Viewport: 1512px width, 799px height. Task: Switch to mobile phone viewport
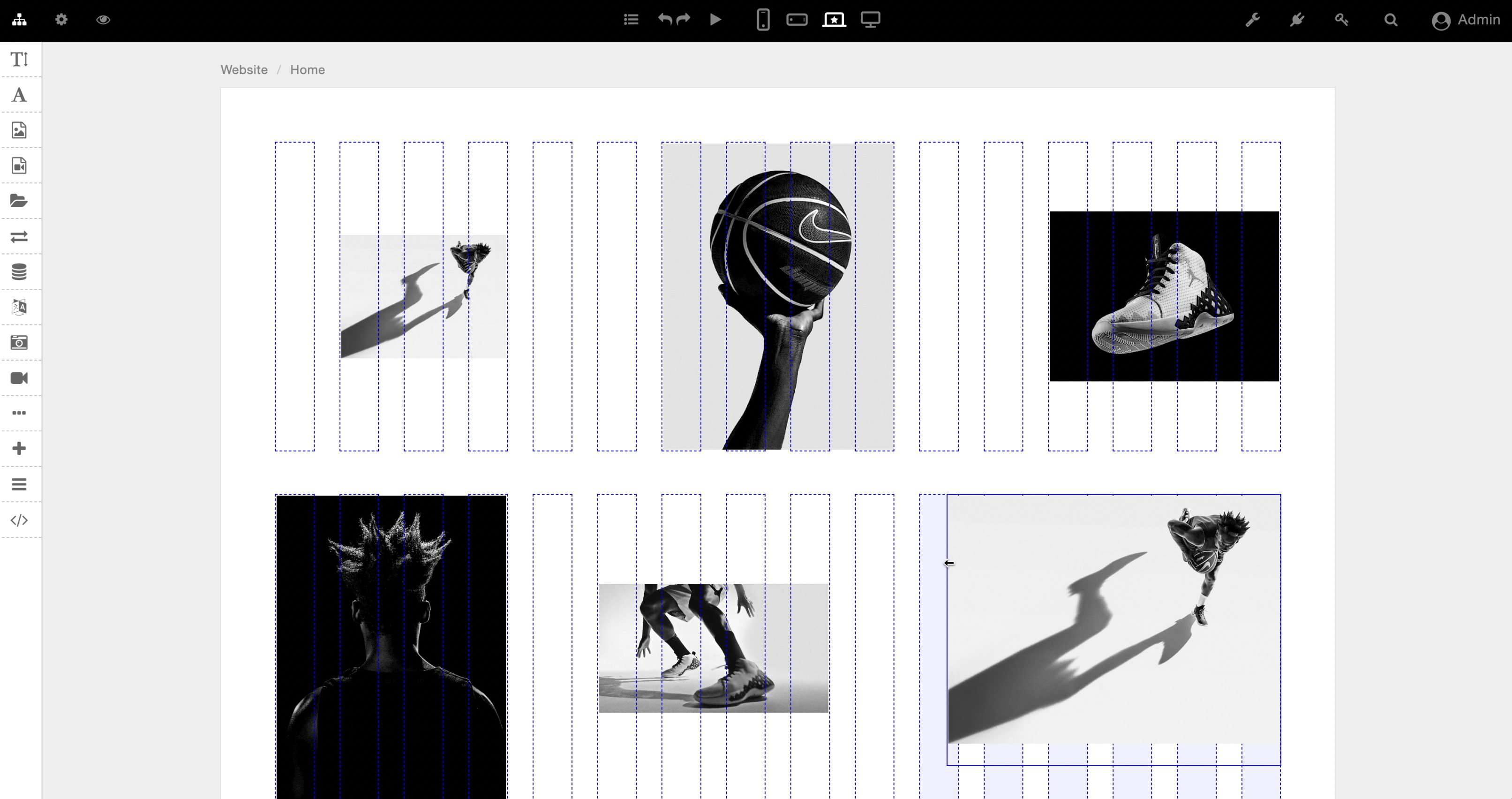763,20
